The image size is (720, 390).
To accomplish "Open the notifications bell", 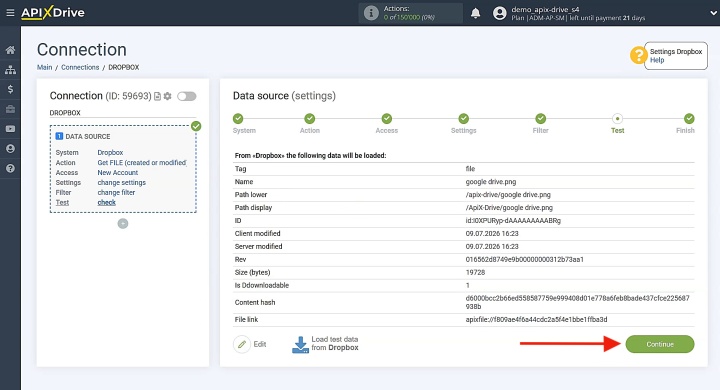I will tap(476, 13).
